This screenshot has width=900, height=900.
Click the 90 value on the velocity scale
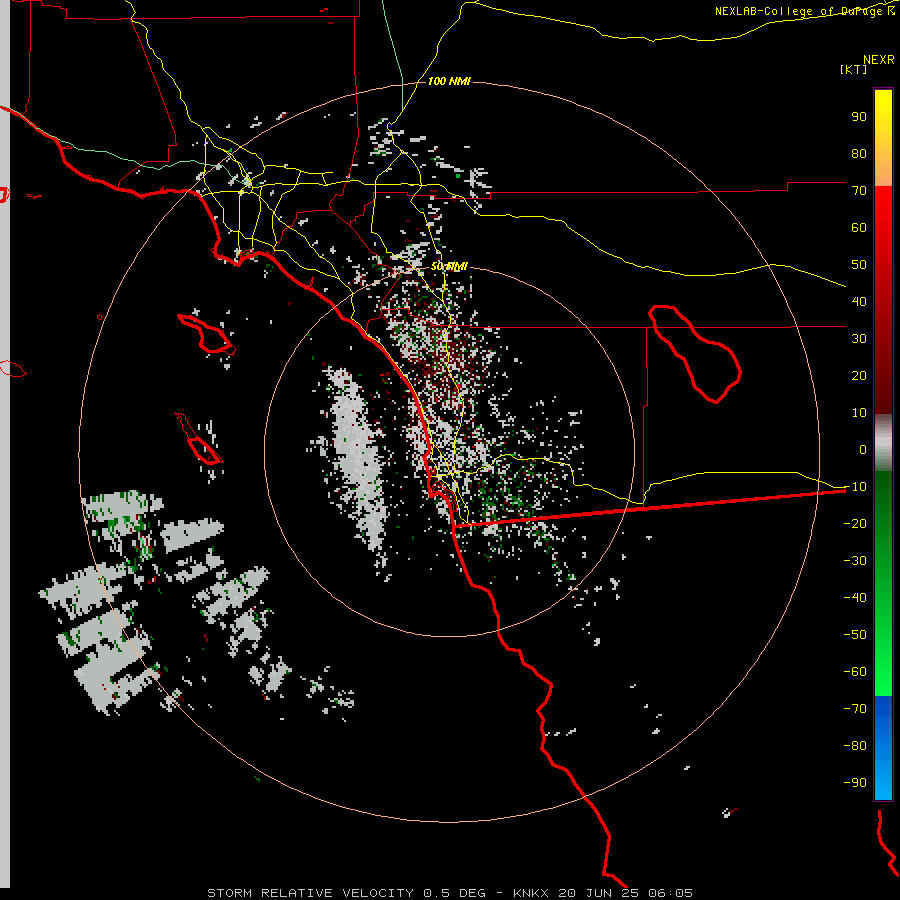[x=859, y=117]
